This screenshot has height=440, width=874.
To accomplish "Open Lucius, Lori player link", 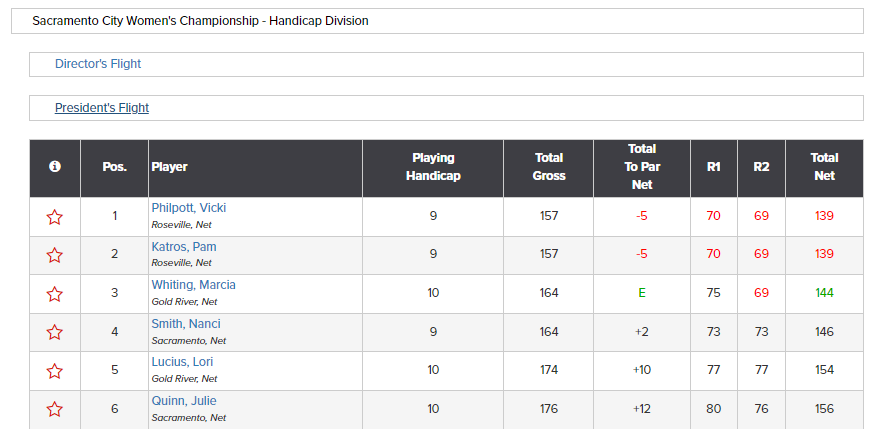I will tap(182, 362).
